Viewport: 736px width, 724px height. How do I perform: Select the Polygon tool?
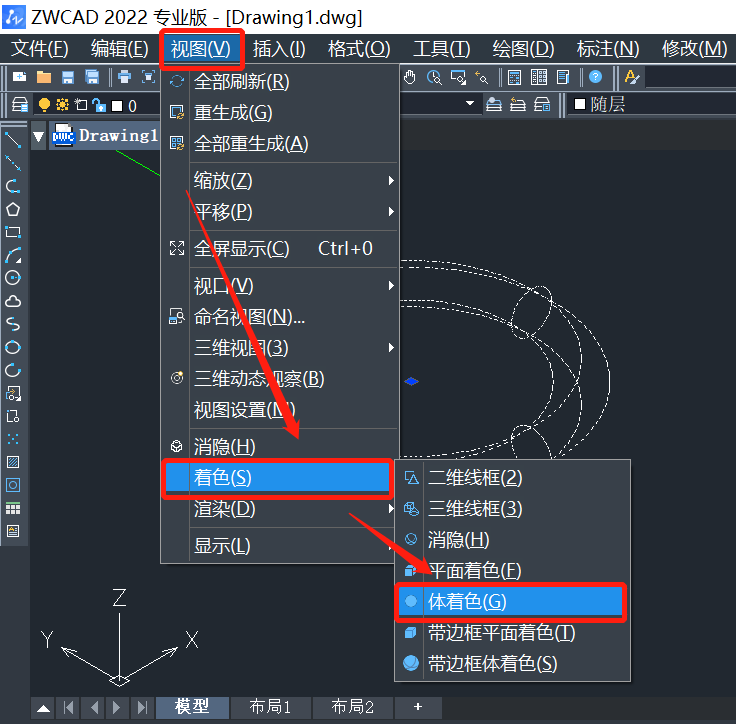[x=13, y=209]
